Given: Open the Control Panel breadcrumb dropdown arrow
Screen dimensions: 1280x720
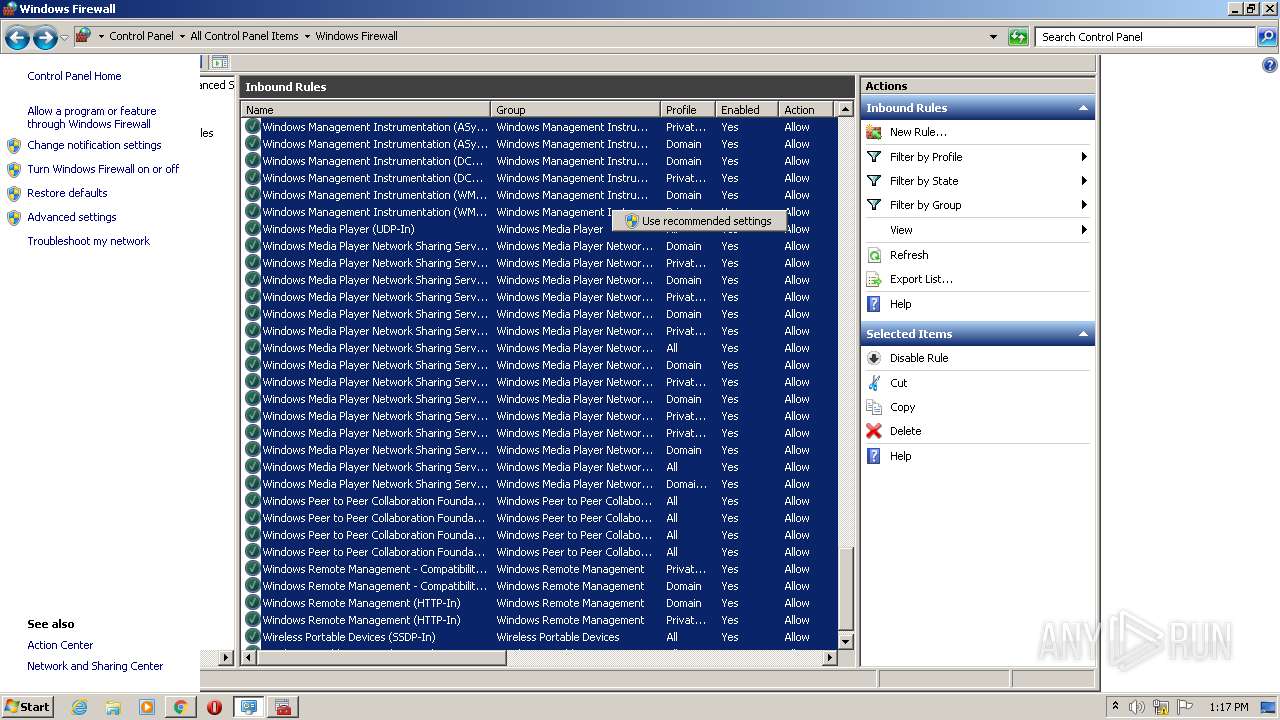Looking at the screenshot, I should (x=182, y=36).
